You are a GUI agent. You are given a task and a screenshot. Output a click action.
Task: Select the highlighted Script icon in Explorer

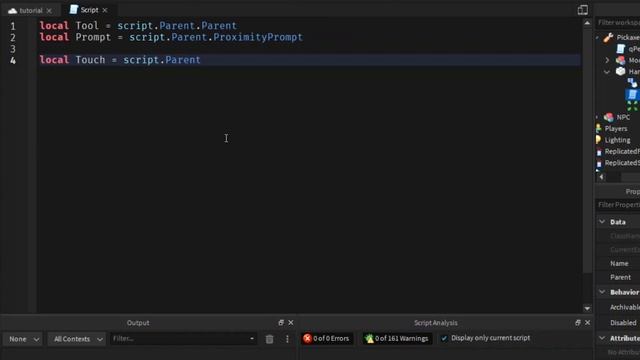[x=632, y=94]
